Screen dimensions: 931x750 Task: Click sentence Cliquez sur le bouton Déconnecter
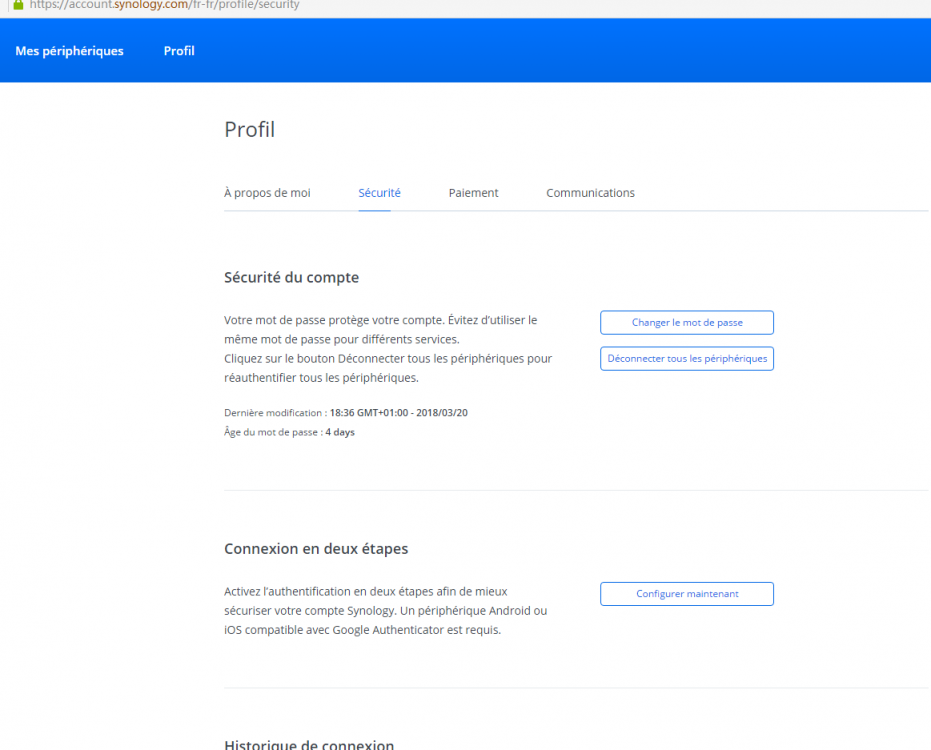[388, 368]
